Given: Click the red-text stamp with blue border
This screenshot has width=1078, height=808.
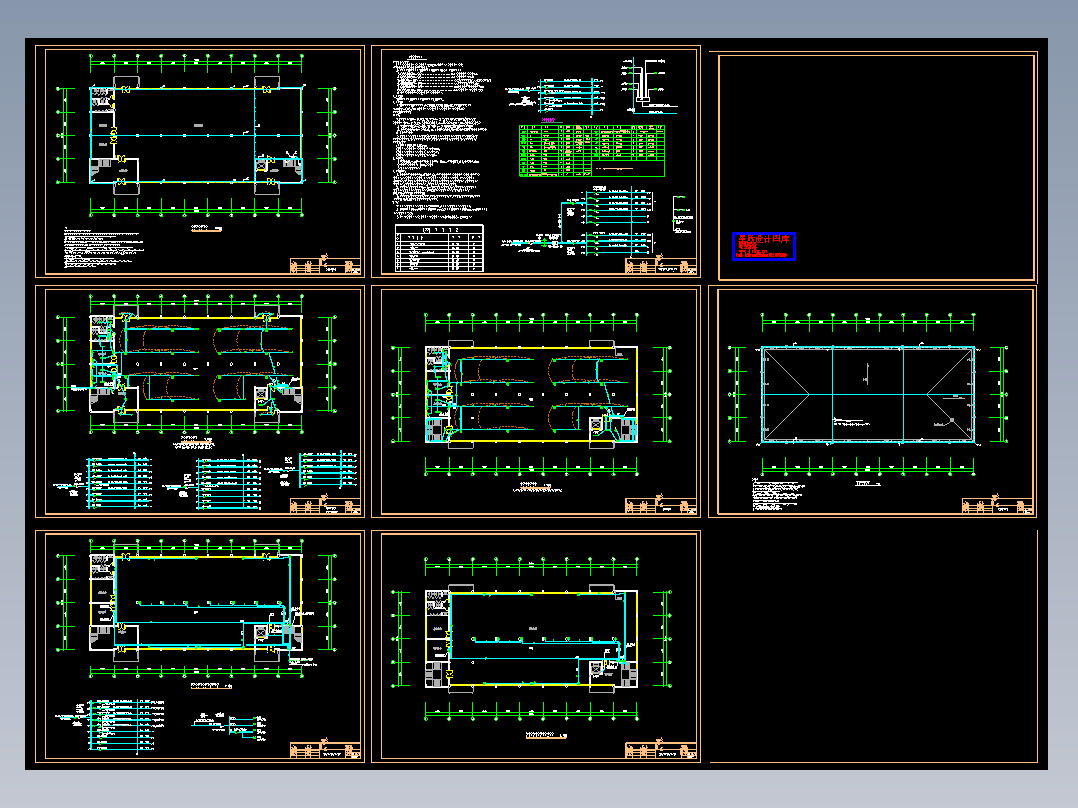Looking at the screenshot, I should point(764,246).
